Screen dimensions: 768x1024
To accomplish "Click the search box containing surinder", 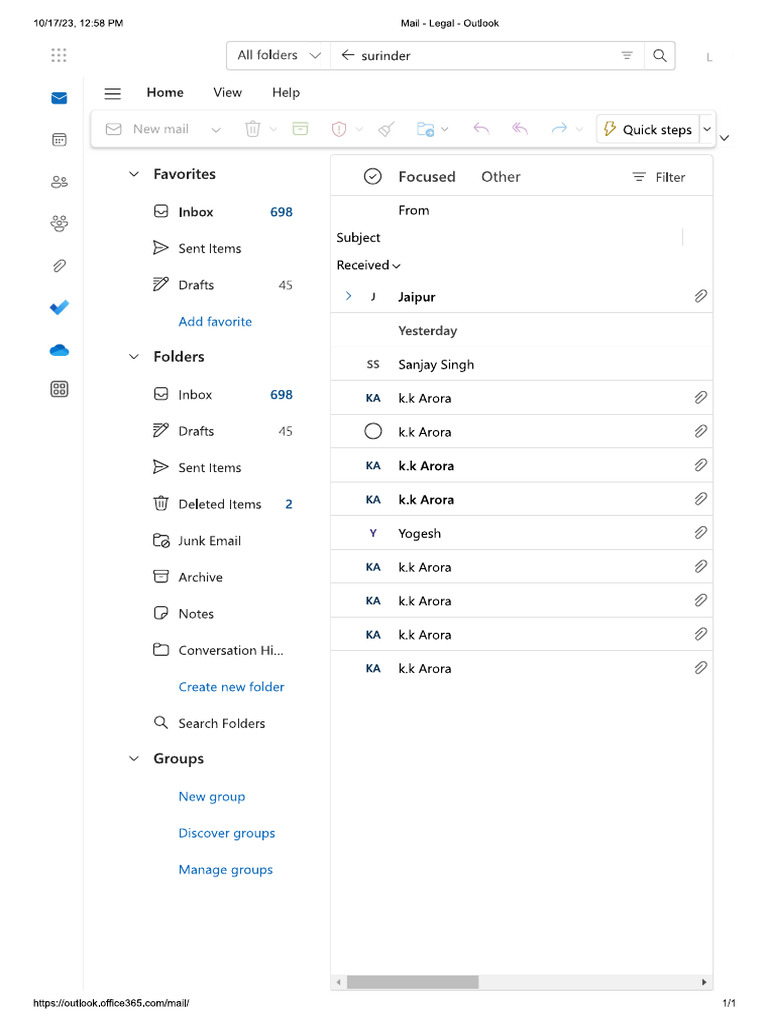I will tap(480, 56).
